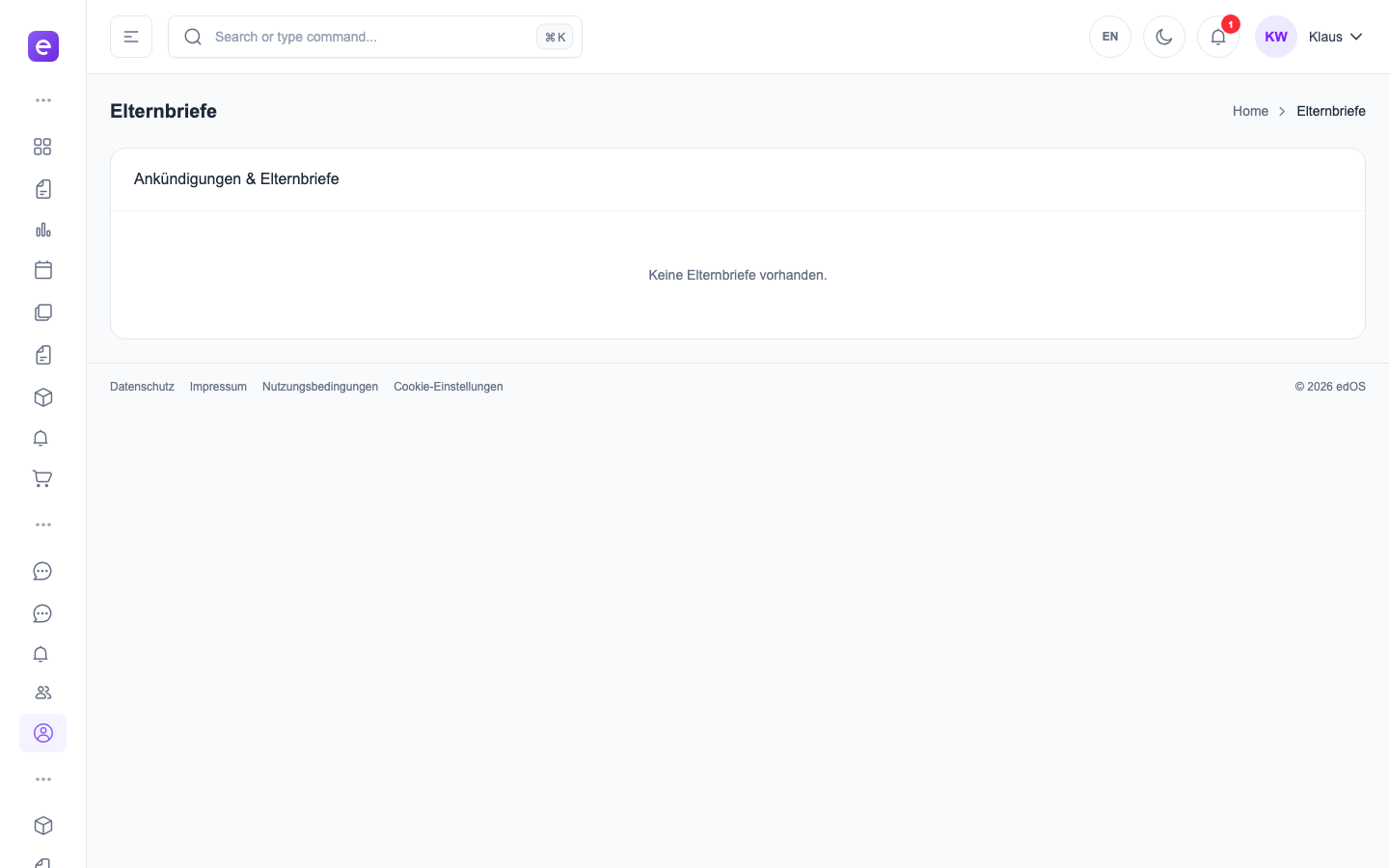
Task: Open the notifications bell with red badge
Action: point(1217,37)
